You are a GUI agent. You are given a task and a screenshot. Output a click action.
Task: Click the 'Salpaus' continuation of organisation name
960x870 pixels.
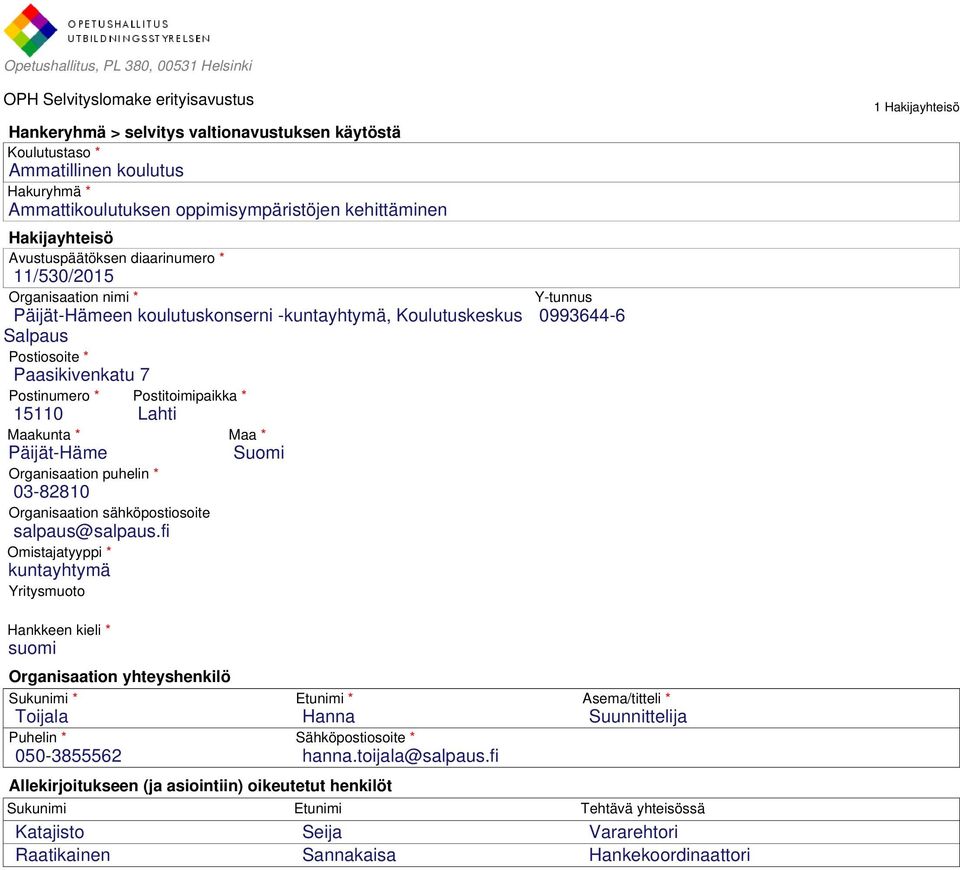36,336
